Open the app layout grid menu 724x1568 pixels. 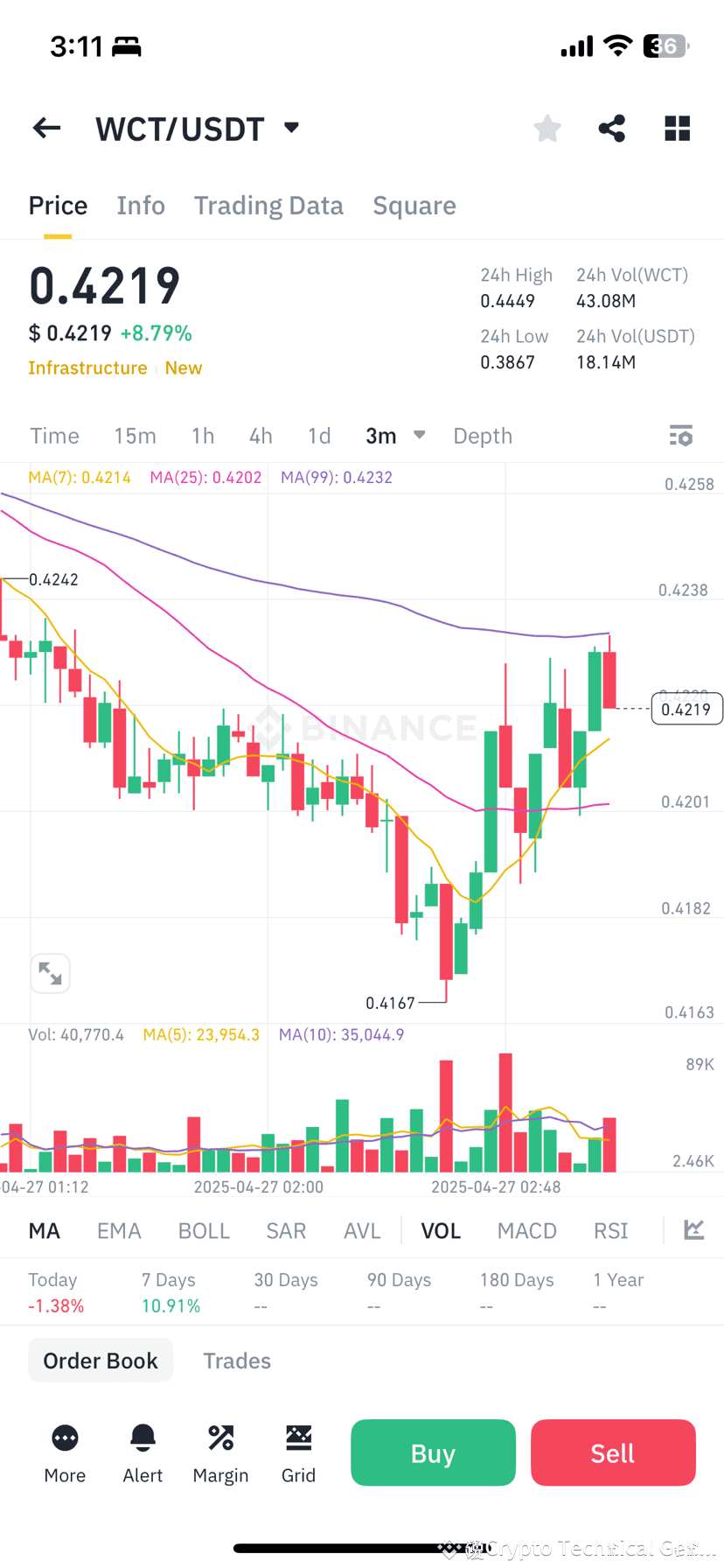tap(677, 128)
